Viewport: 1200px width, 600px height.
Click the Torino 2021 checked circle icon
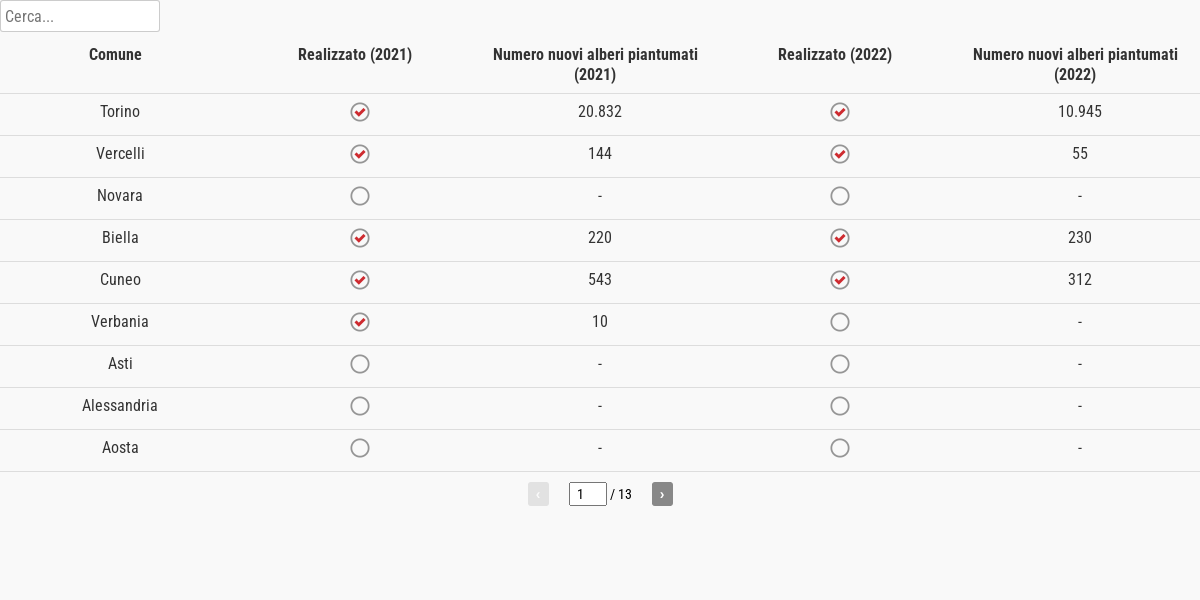coord(360,112)
